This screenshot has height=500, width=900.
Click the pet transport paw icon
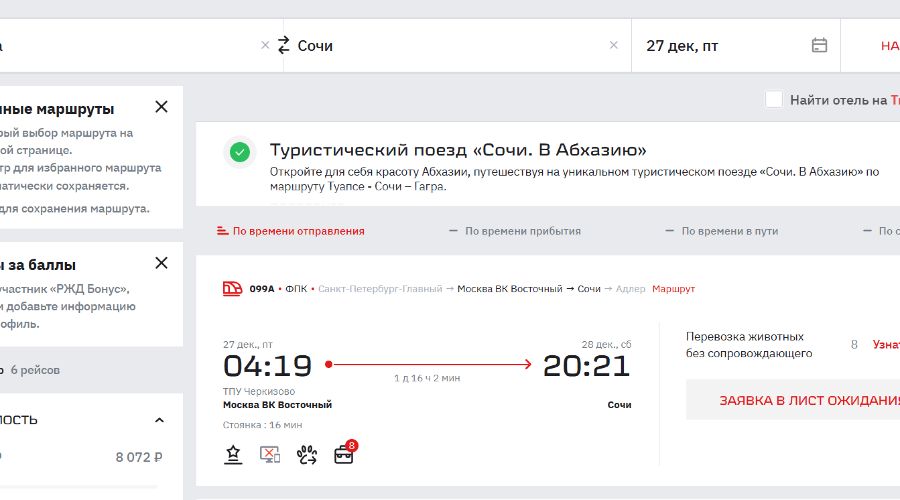tap(306, 454)
